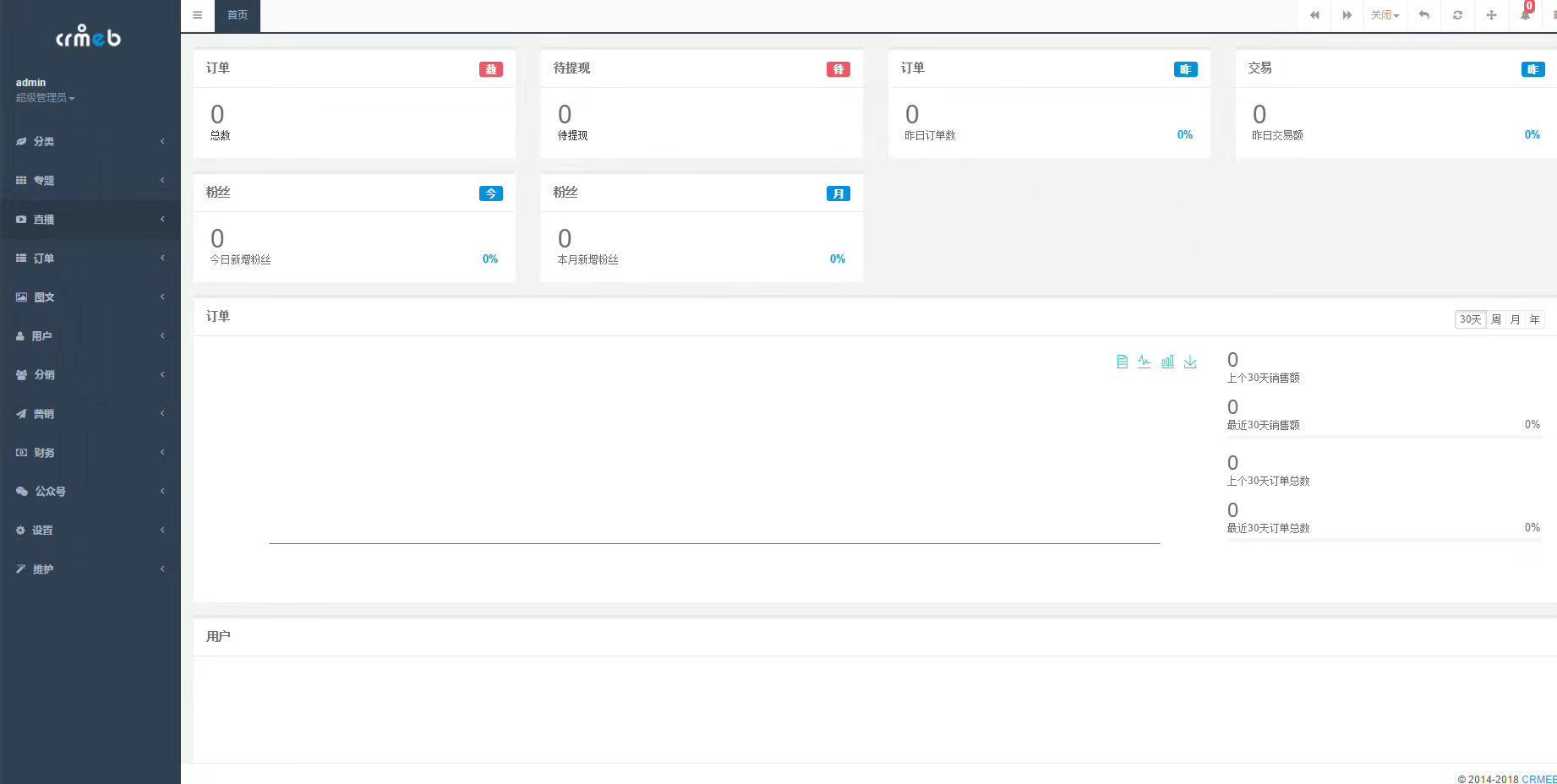Viewport: 1557px width, 784px height.
Task: Click the refresh icon in top bar
Action: [x=1457, y=15]
